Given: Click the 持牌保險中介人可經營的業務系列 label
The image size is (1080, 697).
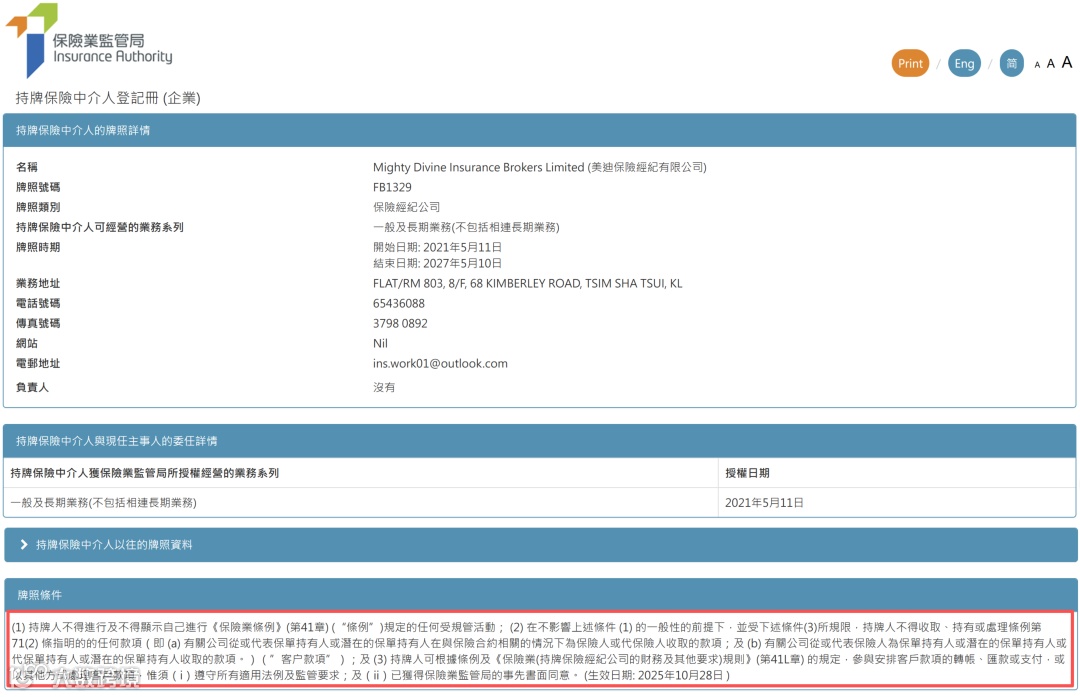Looking at the screenshot, I should click(x=100, y=227).
